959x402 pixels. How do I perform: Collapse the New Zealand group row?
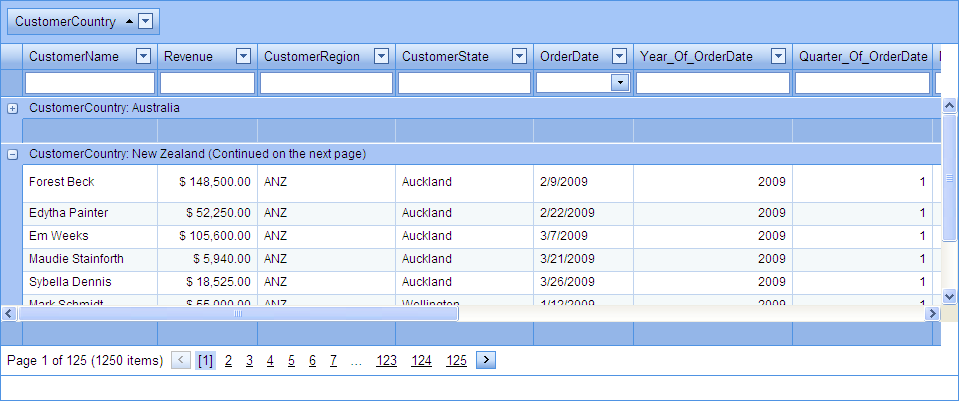12,155
